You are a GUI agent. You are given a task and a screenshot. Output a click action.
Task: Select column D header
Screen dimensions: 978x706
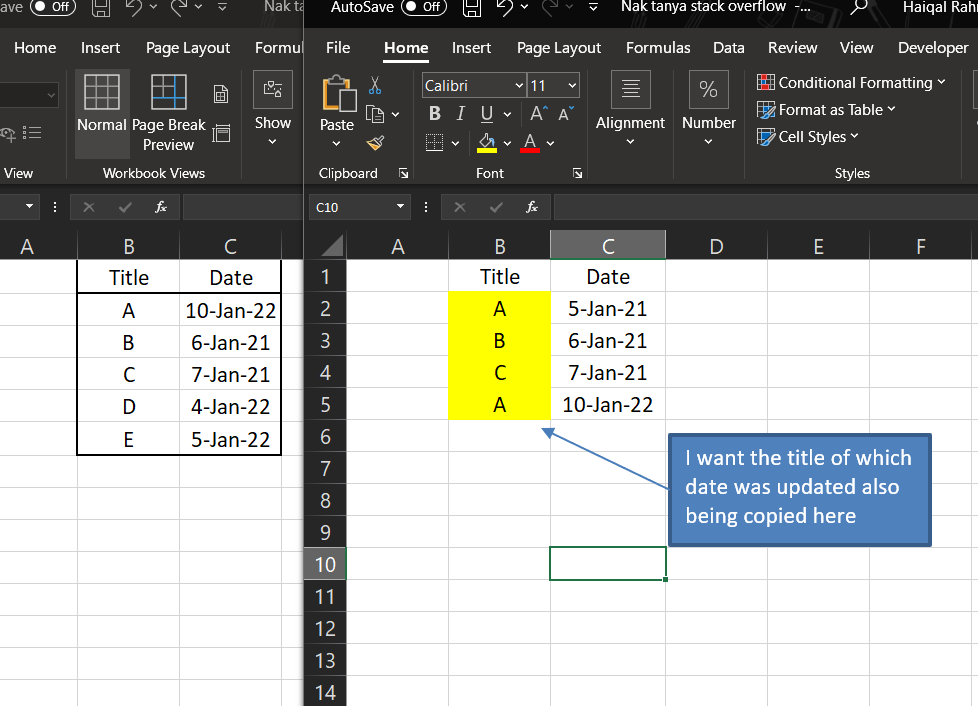tap(717, 246)
